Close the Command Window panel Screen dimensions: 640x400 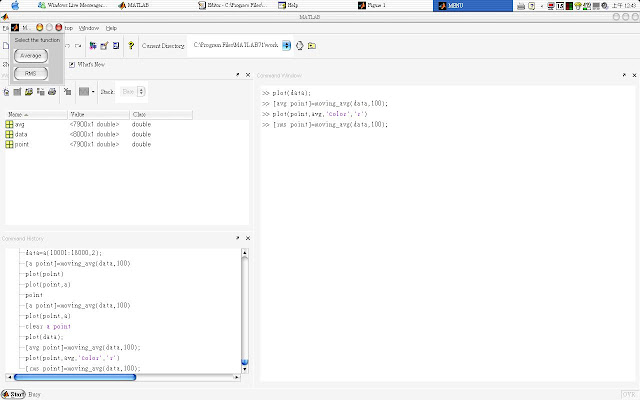click(634, 76)
